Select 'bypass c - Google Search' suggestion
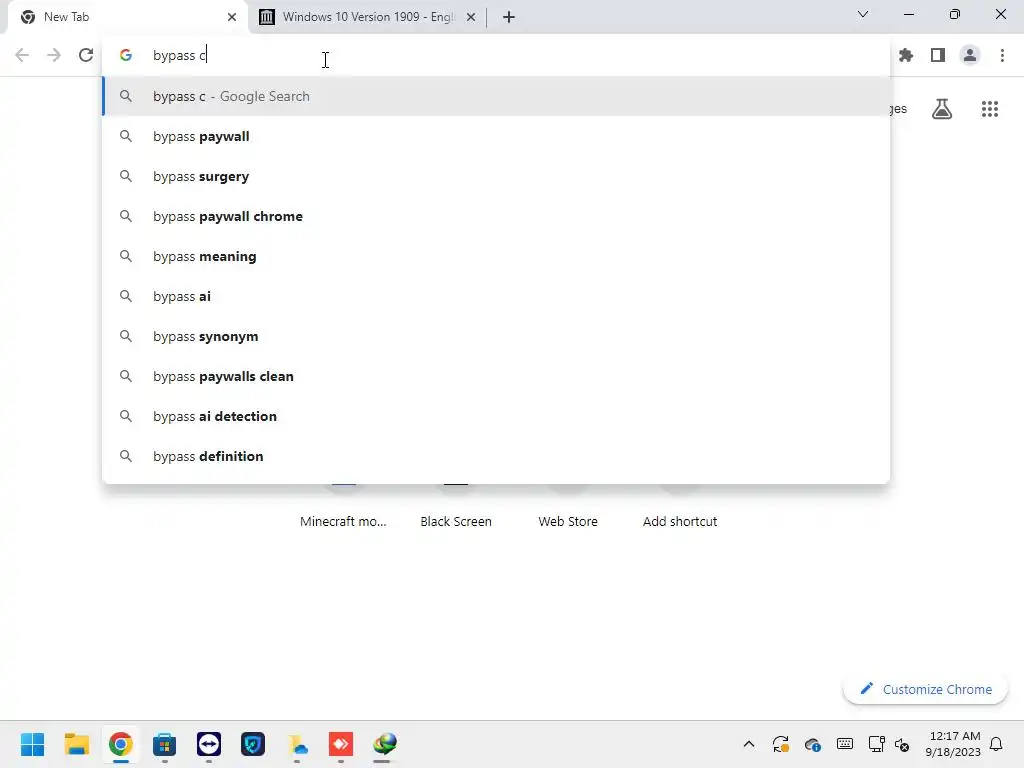Viewport: 1024px width, 768px height. (x=496, y=96)
